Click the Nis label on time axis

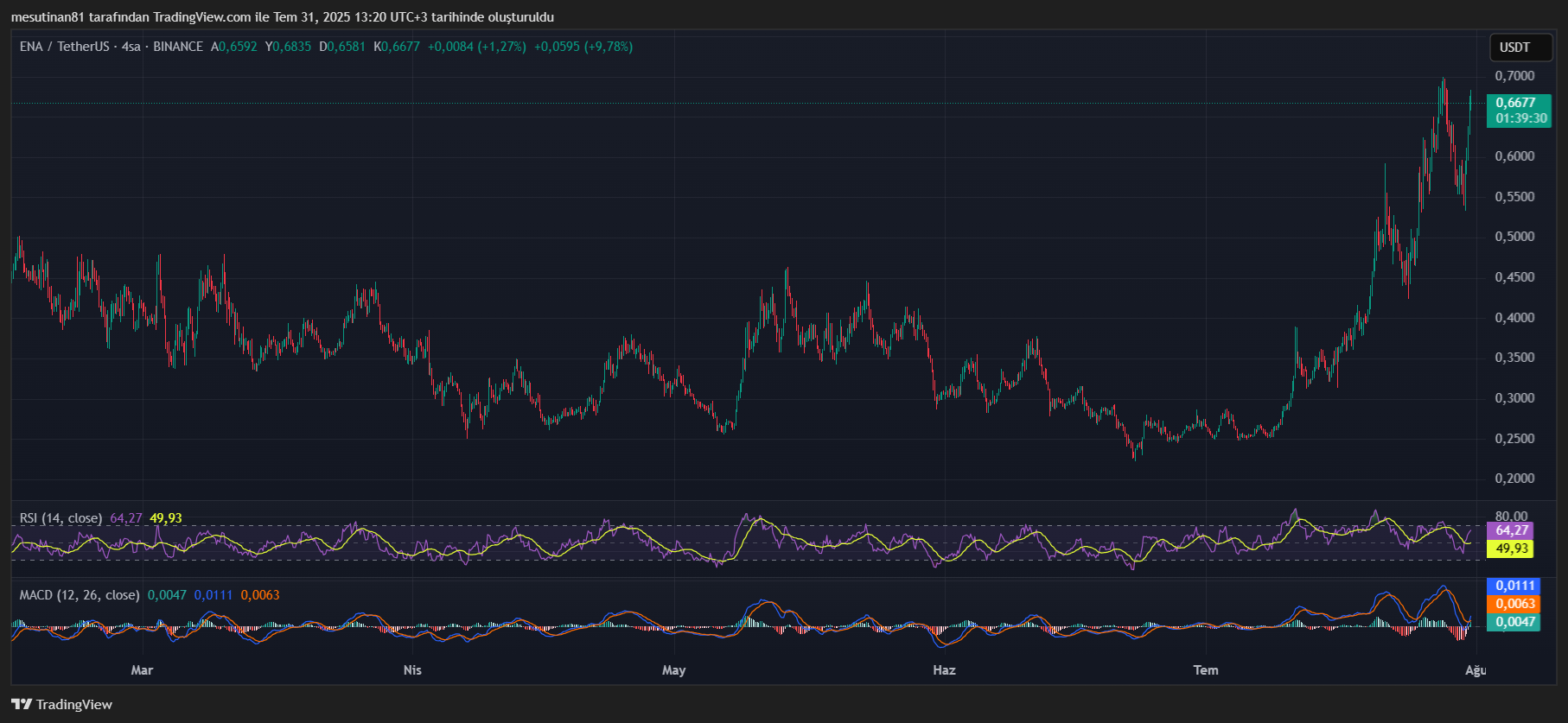pos(412,670)
